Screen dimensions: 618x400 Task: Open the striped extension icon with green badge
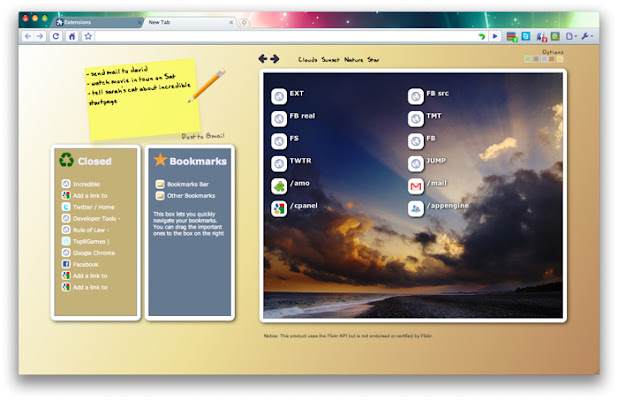512,37
